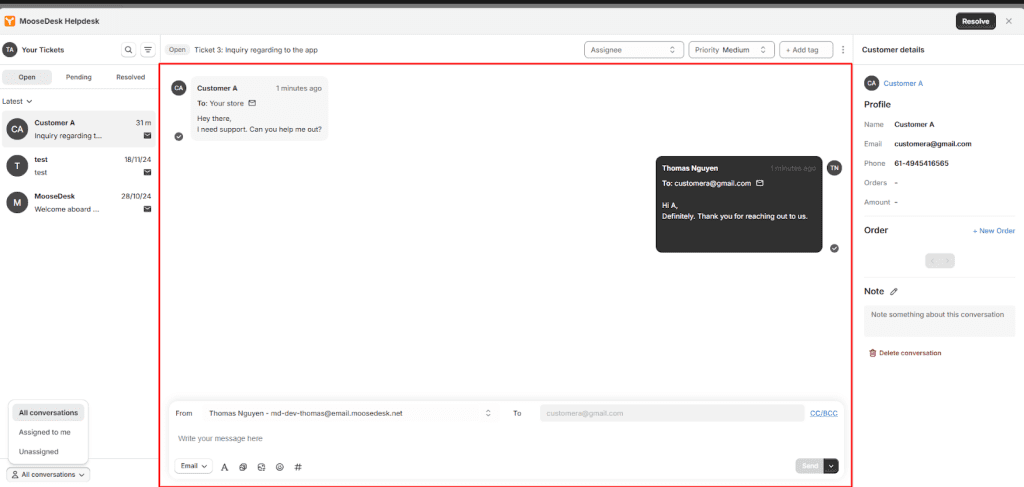Switch to the Resolved tab
The width and height of the screenshot is (1024, 487).
point(131,77)
